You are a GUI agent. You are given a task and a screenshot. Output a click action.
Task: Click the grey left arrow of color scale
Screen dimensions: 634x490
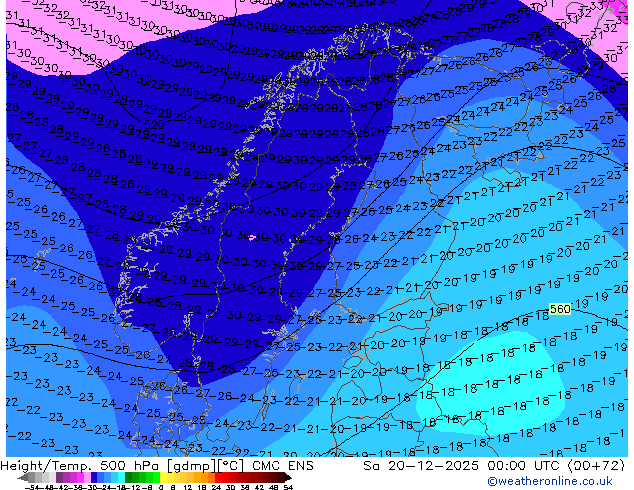[22, 478]
